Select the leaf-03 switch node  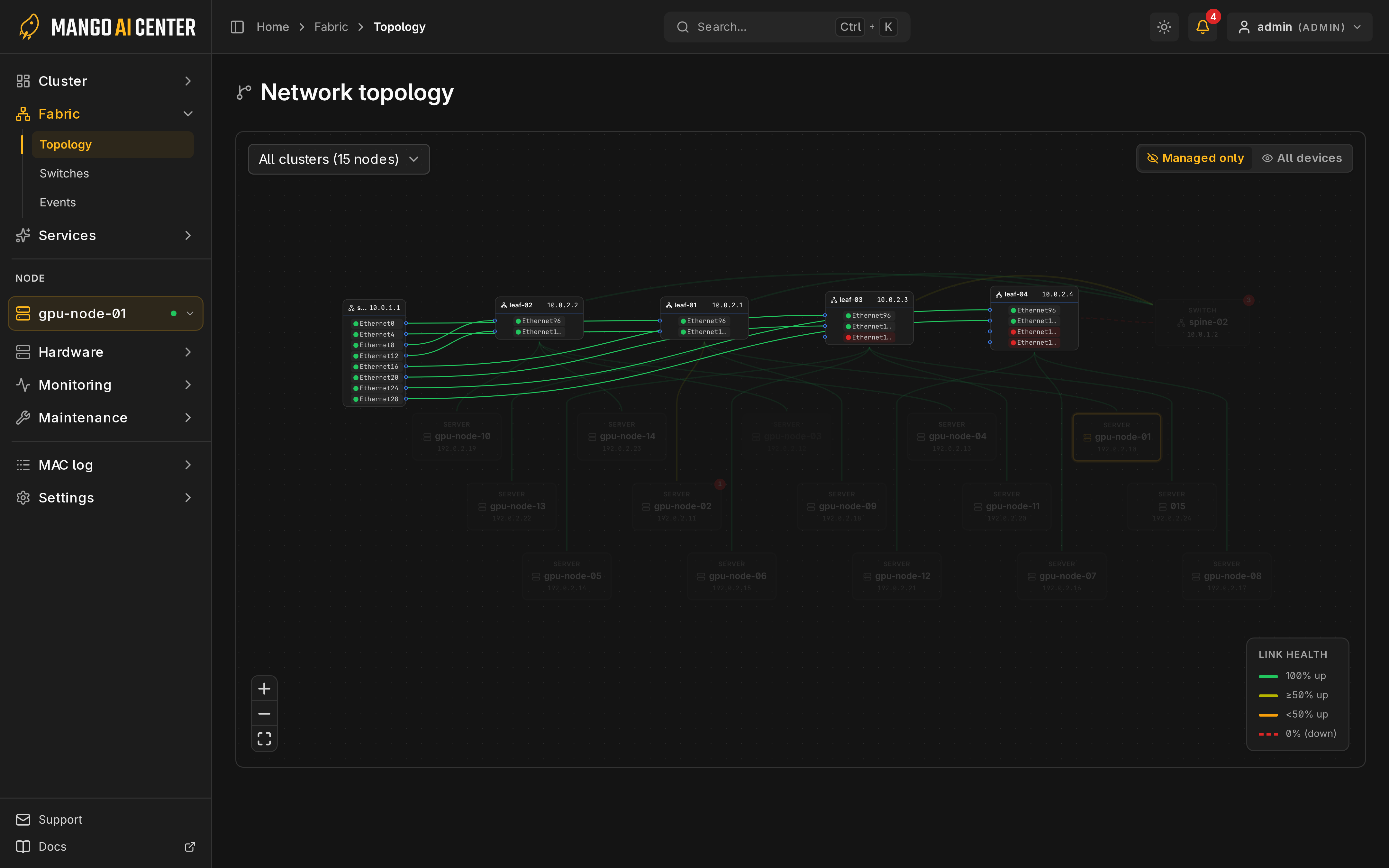(x=869, y=318)
